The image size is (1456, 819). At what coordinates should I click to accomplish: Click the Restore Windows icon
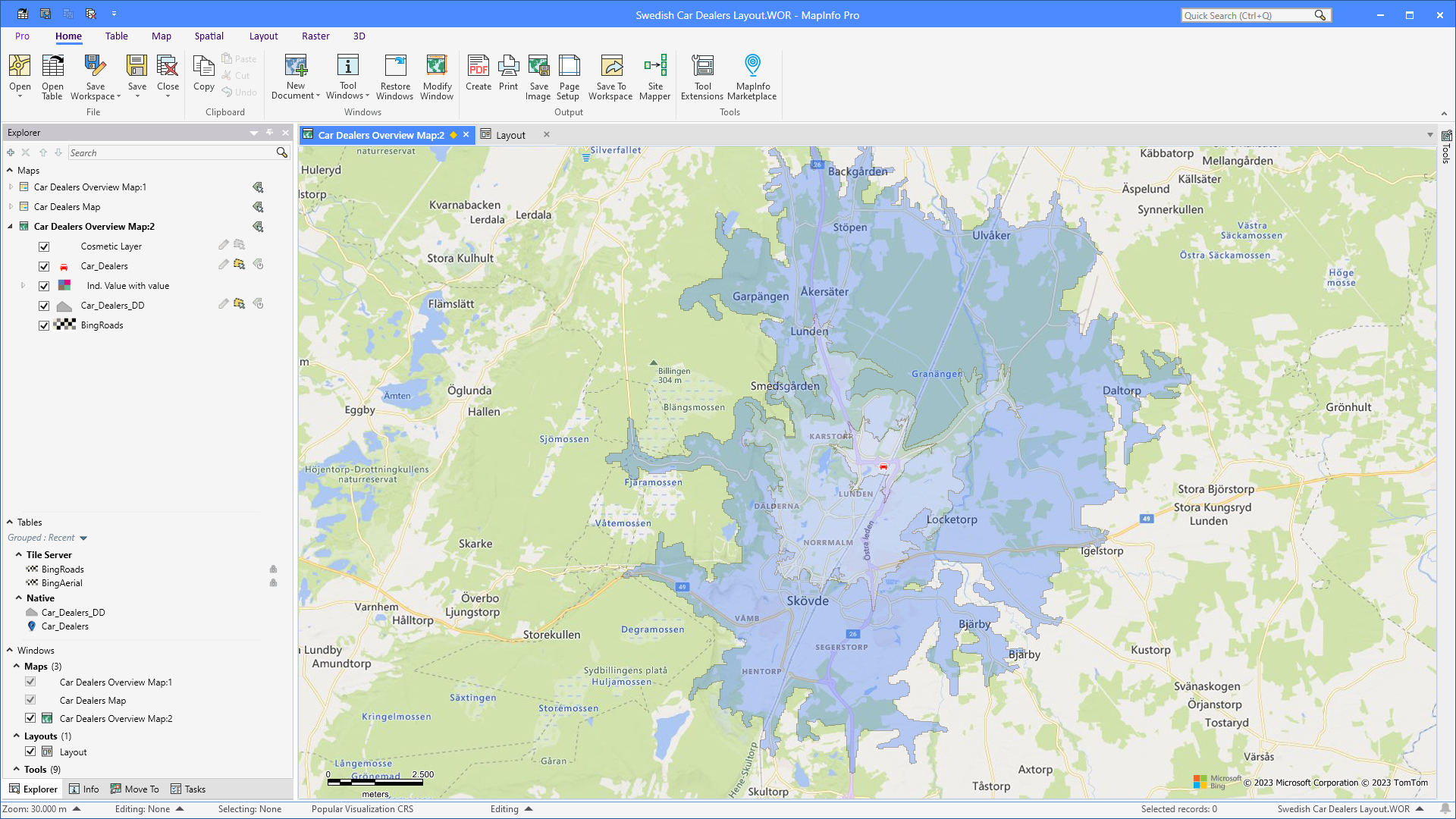click(395, 66)
